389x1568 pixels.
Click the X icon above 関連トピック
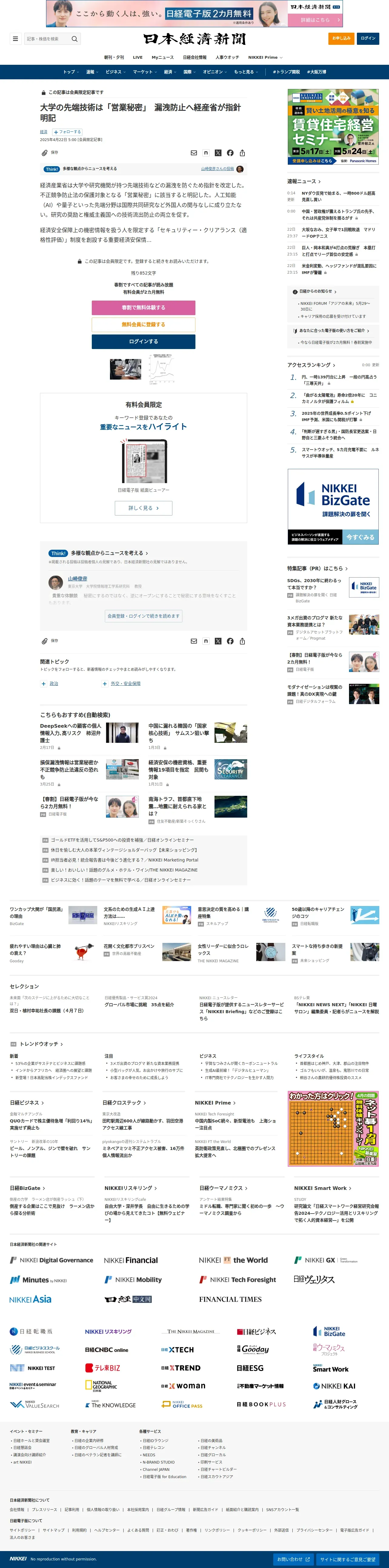pyautogui.click(x=218, y=641)
